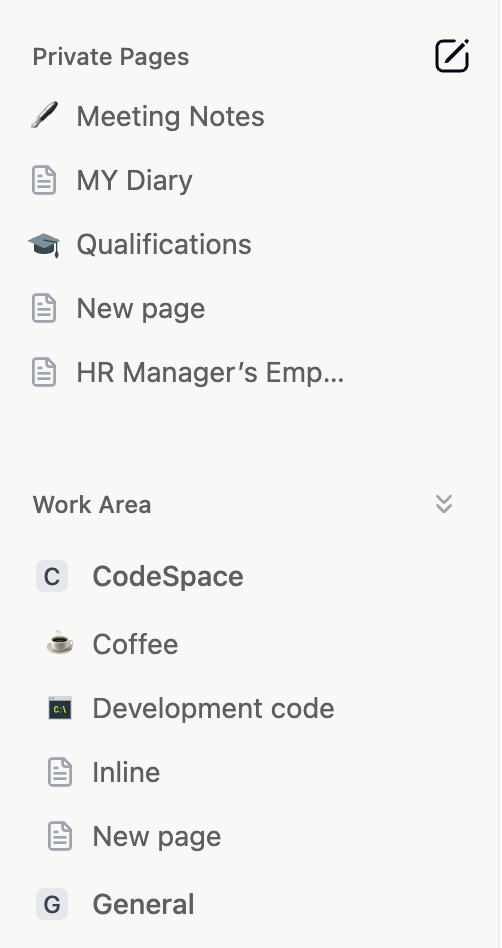Click the Private Pages section header
The image size is (502, 948).
(x=111, y=57)
